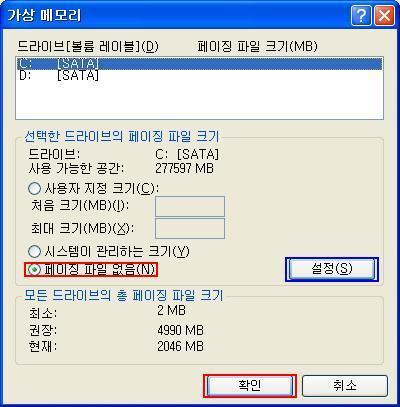Confirm with the 확인 button
400x407 pixels.
click(250, 385)
